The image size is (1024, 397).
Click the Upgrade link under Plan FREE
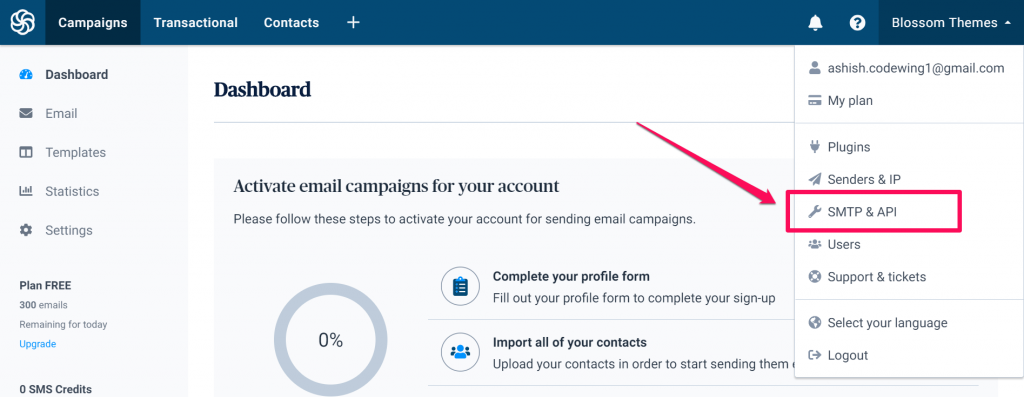point(37,344)
